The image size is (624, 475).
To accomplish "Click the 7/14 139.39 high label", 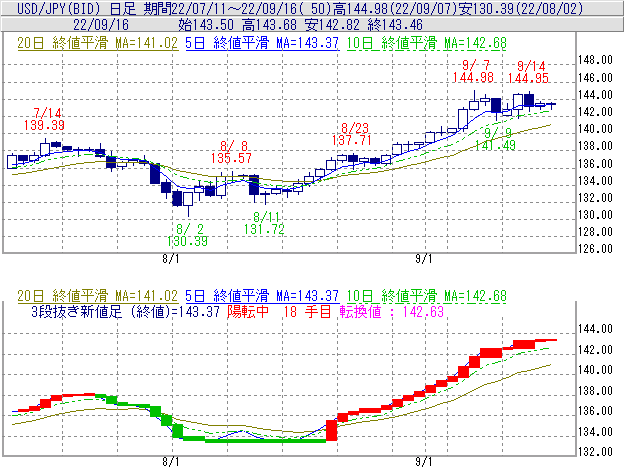I will (44, 119).
